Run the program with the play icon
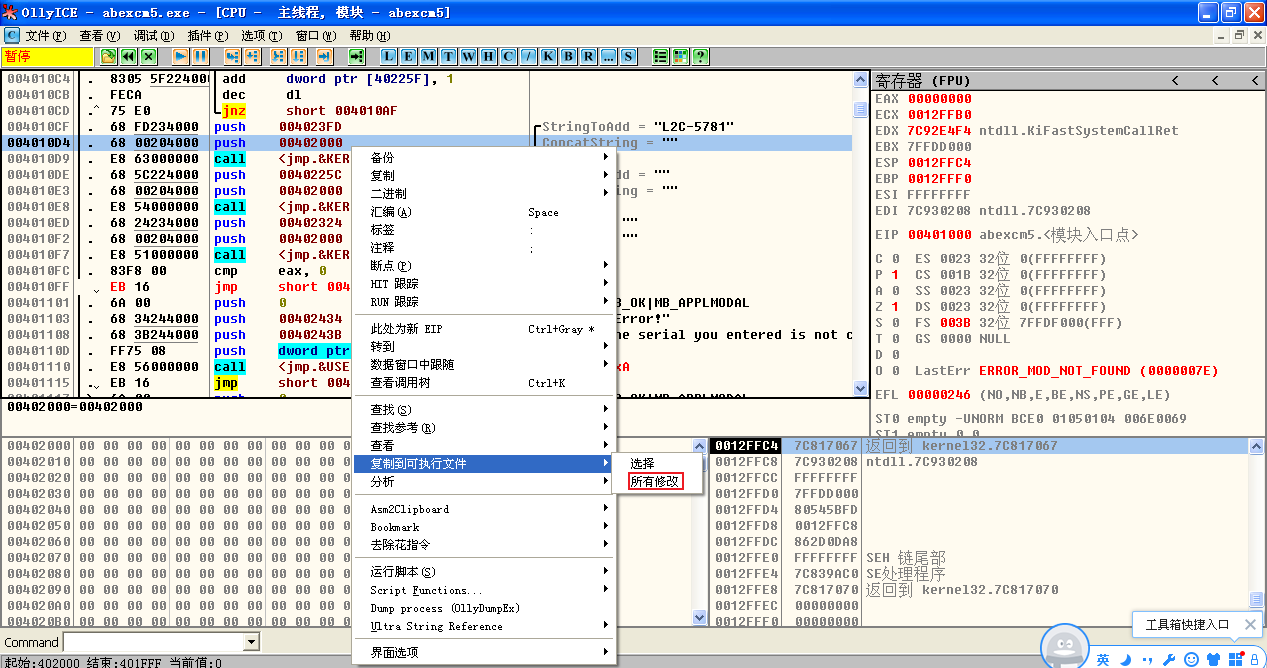The height and width of the screenshot is (668, 1267). (181, 56)
